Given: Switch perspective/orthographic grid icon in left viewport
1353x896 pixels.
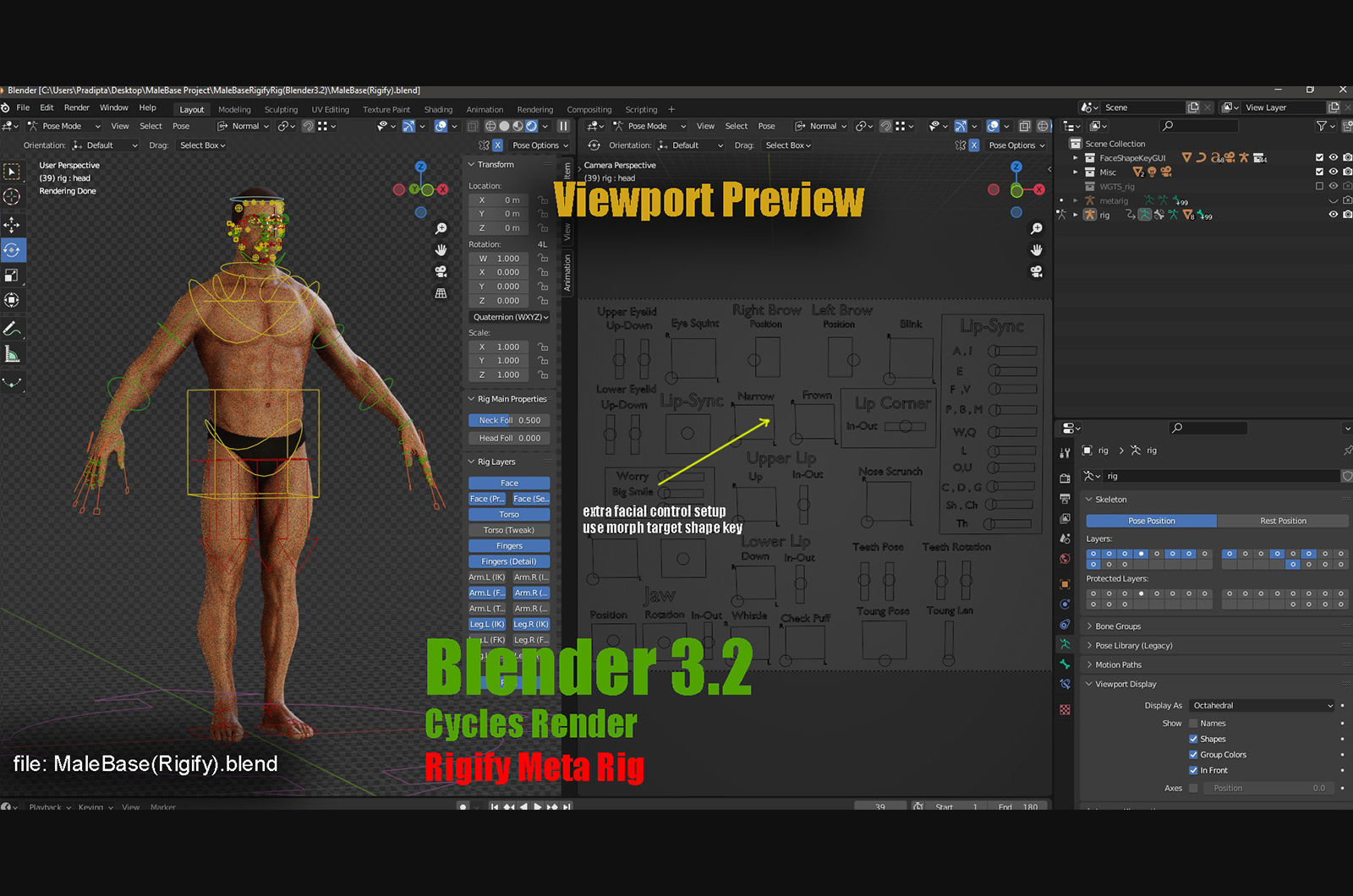Looking at the screenshot, I should click(x=441, y=293).
